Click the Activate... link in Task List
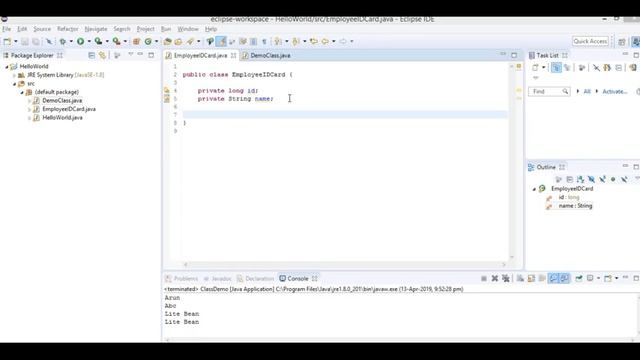The height and width of the screenshot is (360, 640). coord(615,91)
